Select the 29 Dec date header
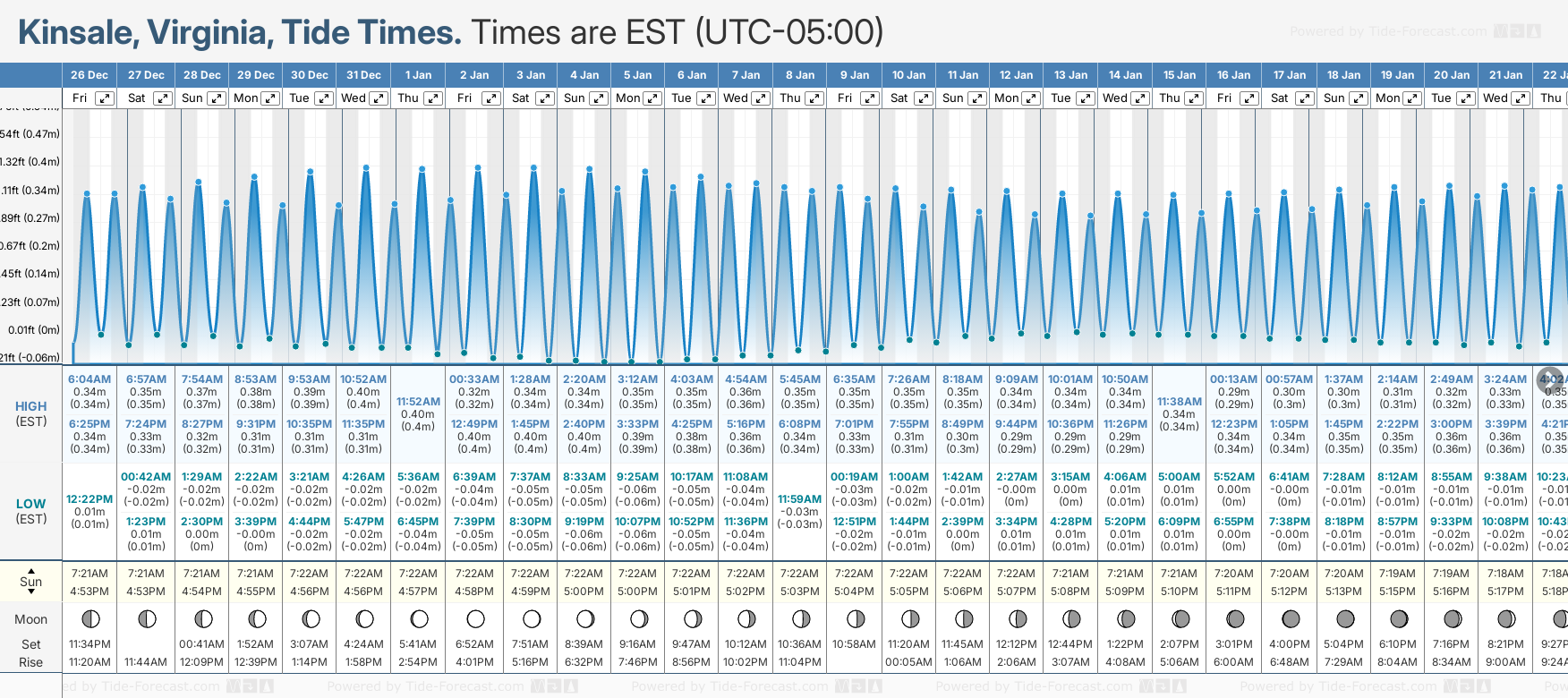Image resolution: width=1568 pixels, height=698 pixels. (x=256, y=75)
